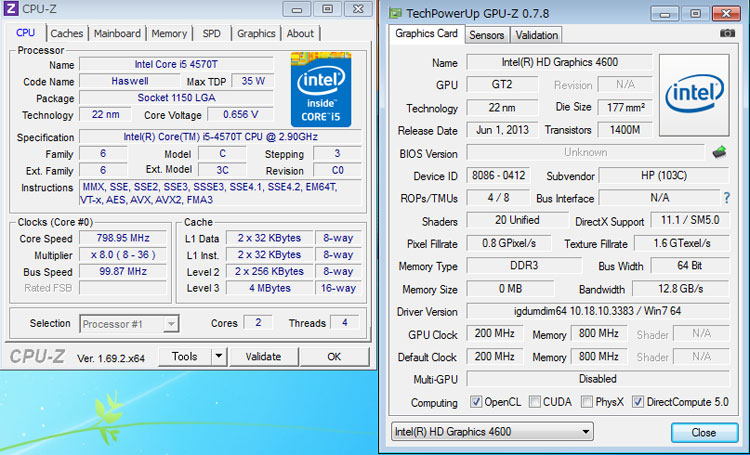Click the GPU-Z app icon in title bar

pos(395,13)
